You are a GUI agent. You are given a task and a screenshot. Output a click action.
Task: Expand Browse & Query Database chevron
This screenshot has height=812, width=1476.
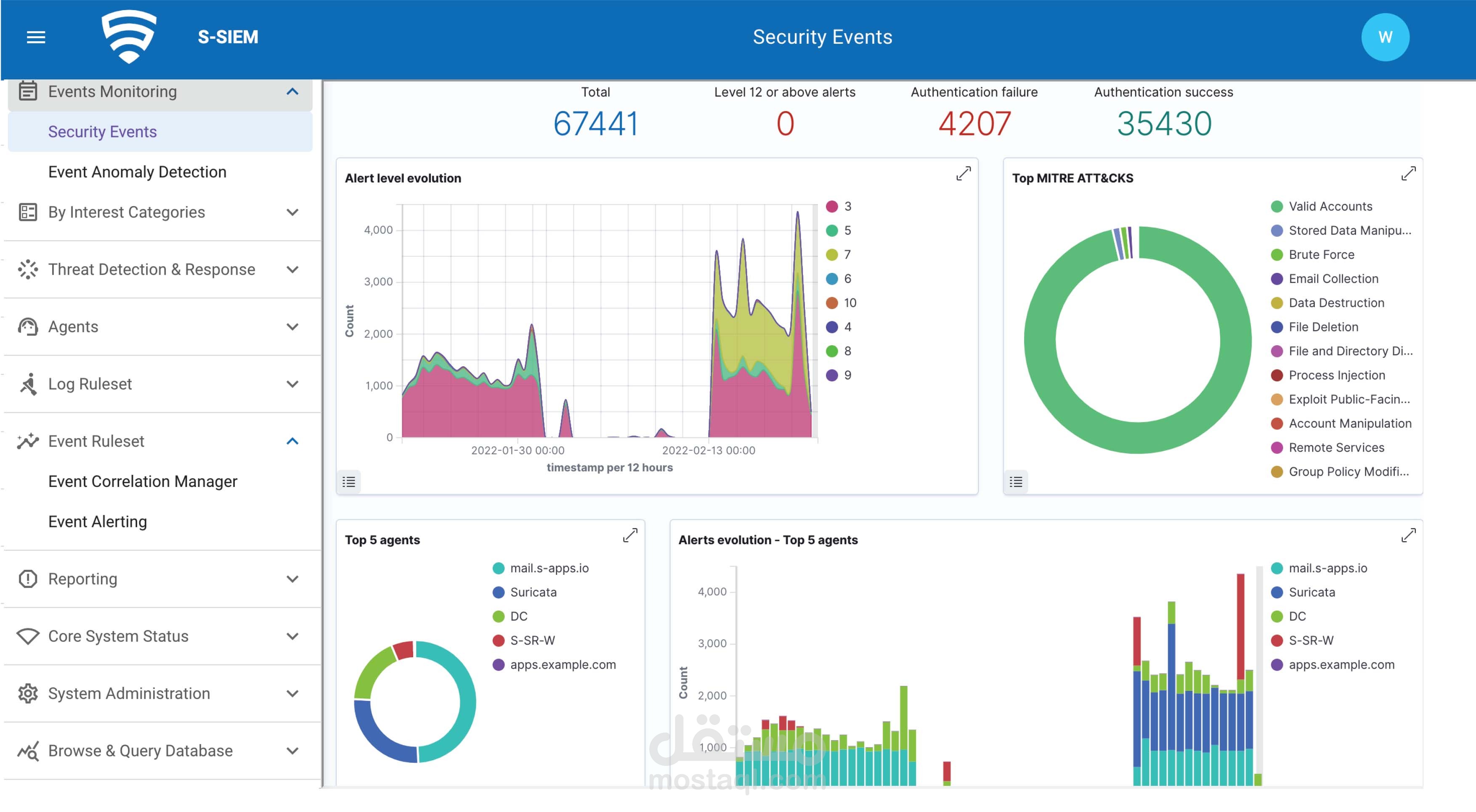292,751
